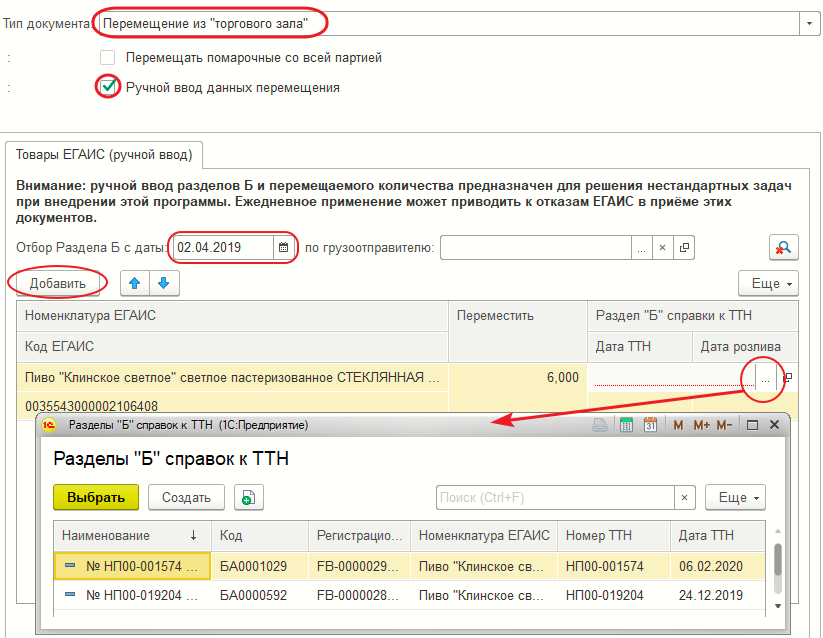823x638 pixels.
Task: Click the magnifier search icon beside the consignor field
Action: point(783,247)
